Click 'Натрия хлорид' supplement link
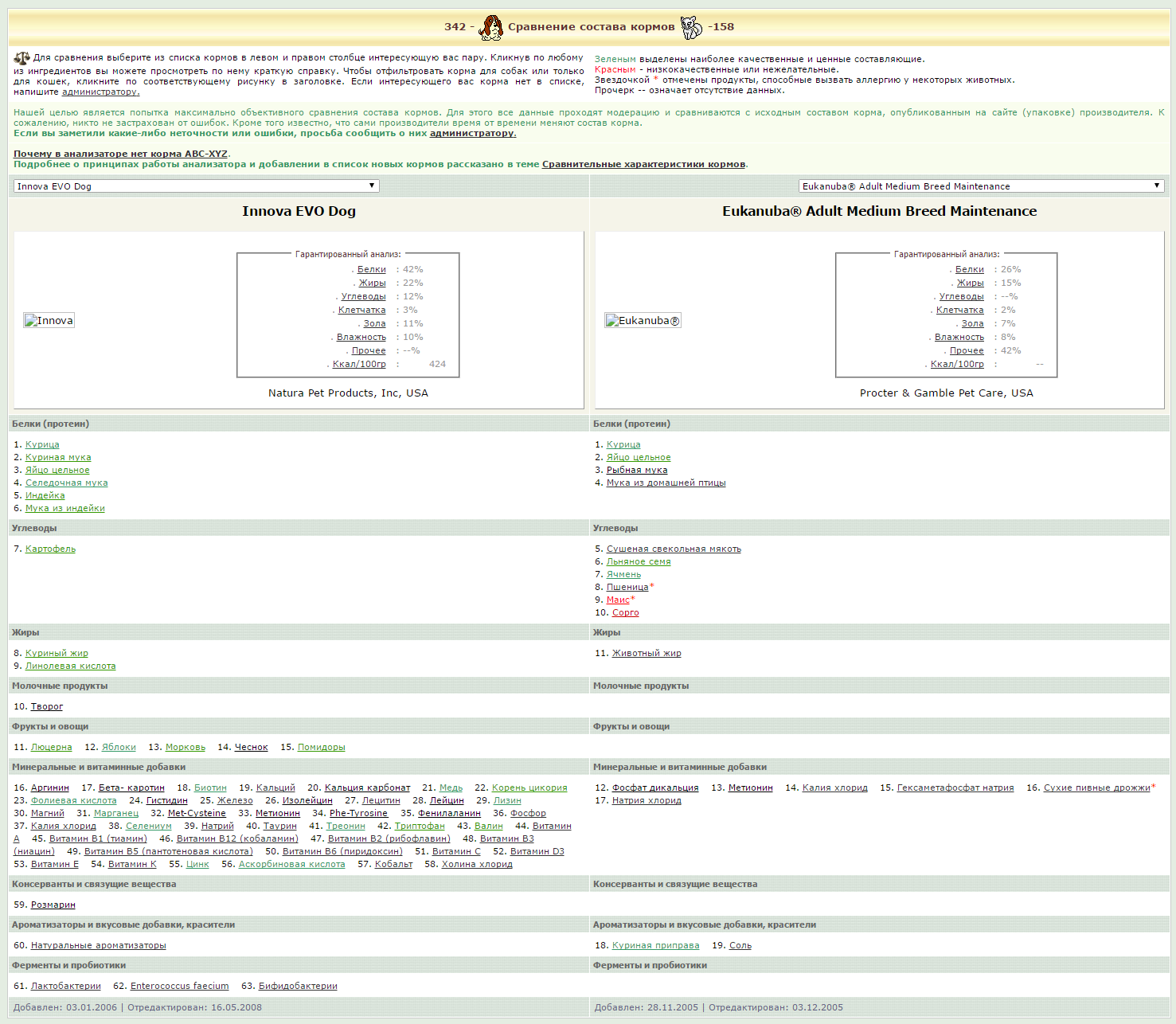Viewport: 1176px width, 1024px height. [x=647, y=801]
